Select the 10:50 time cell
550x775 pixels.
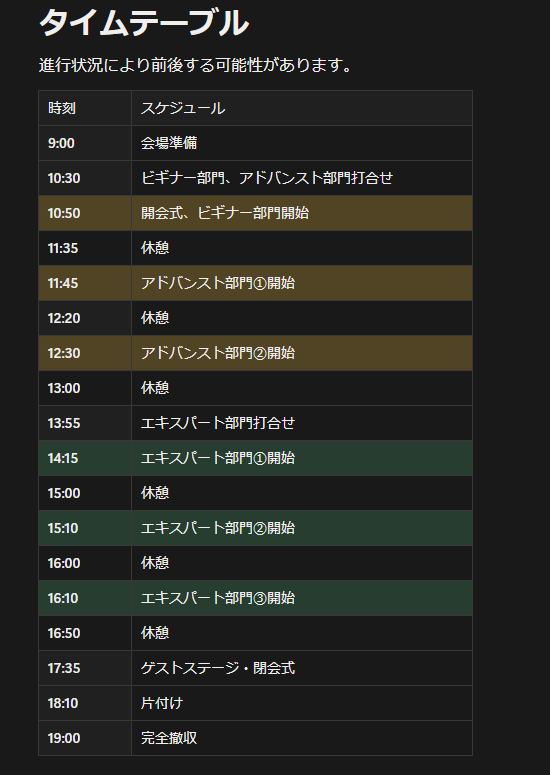[85, 213]
